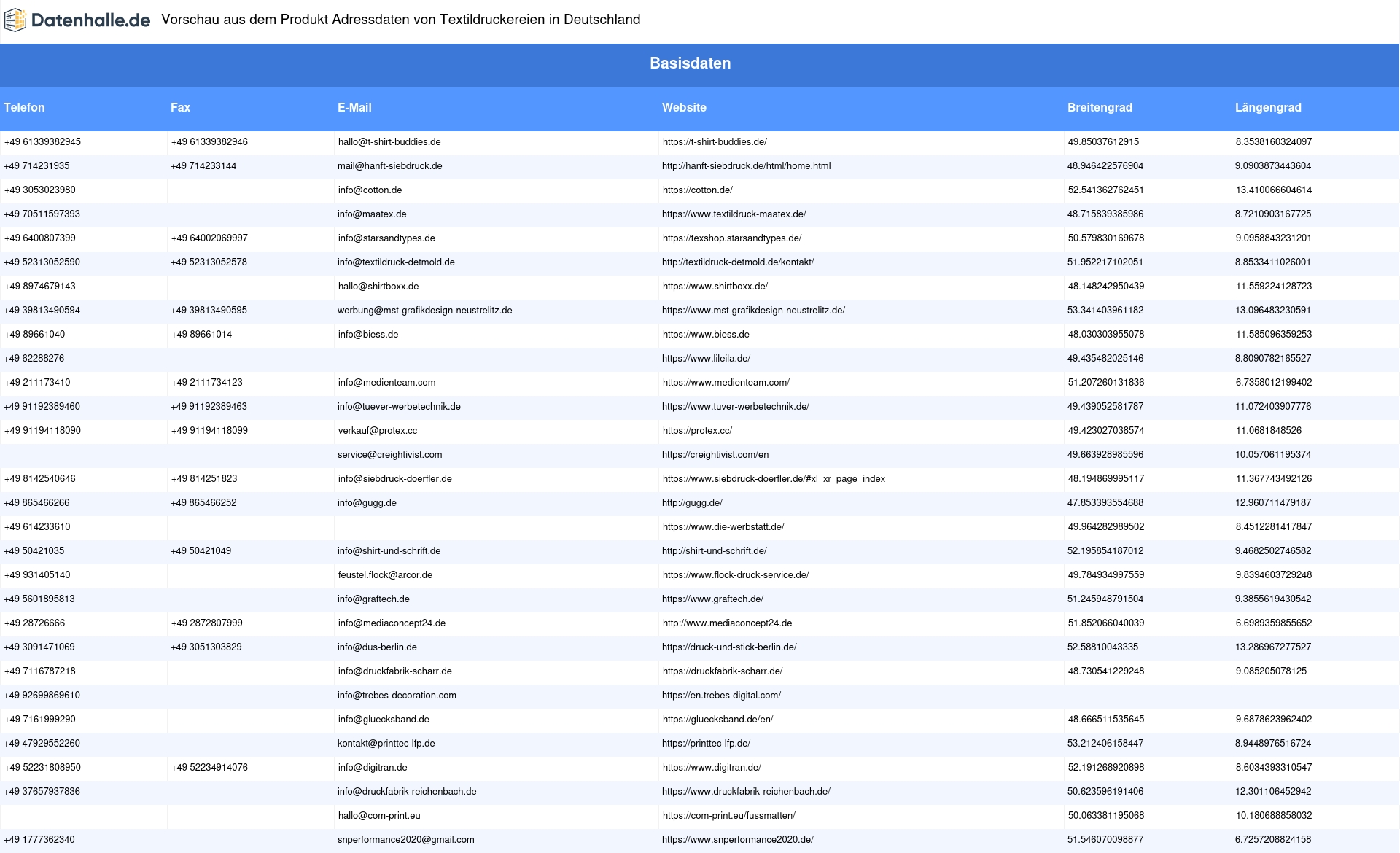Select email kontakt@printtec-lfp.de
Screen dimensions: 1400x853
point(386,744)
